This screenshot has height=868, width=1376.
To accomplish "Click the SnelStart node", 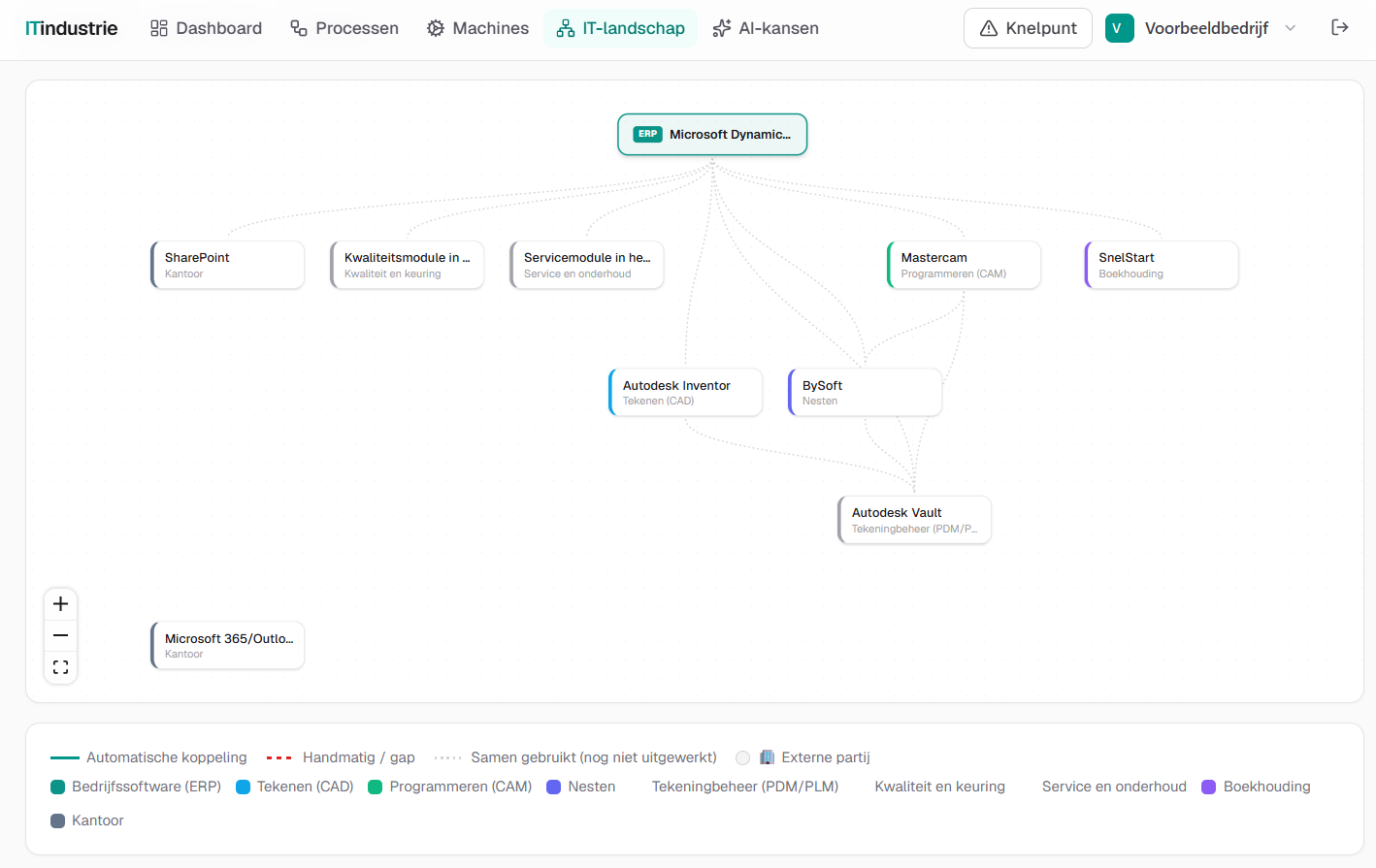I will [1162, 265].
